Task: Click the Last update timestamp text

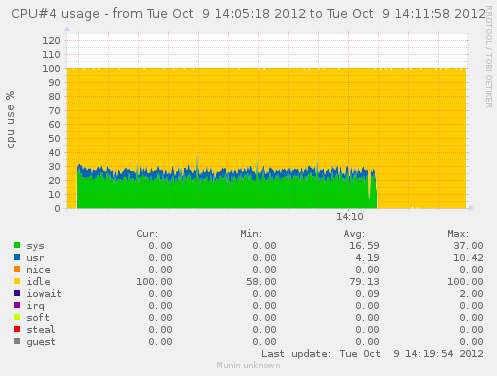Action: [x=372, y=354]
